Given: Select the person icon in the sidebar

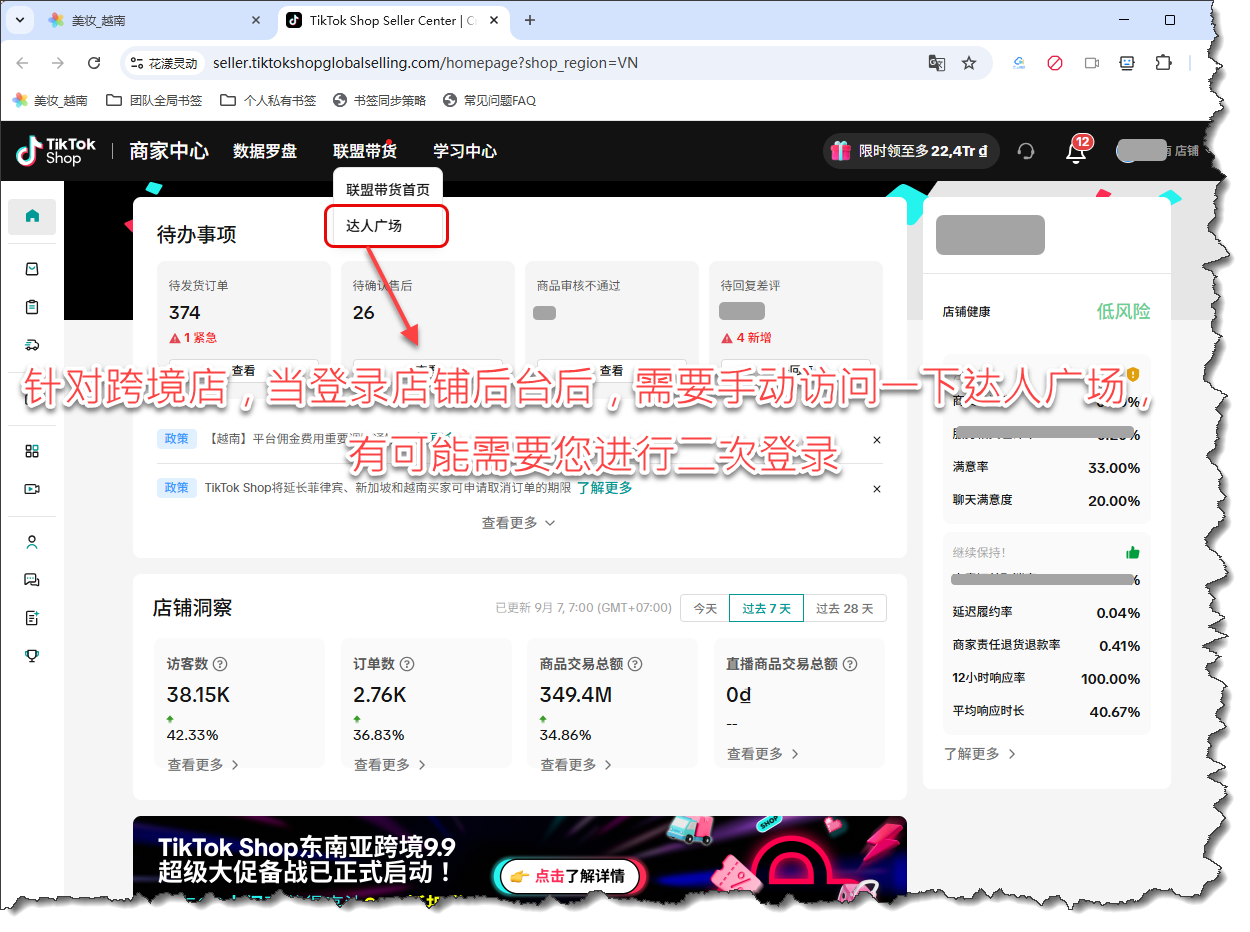Looking at the screenshot, I should (32, 543).
